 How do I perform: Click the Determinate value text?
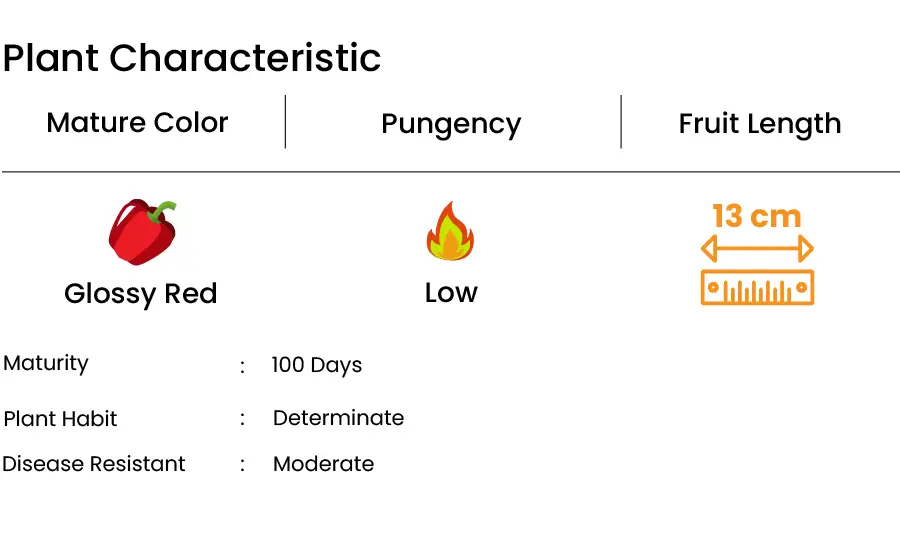[339, 418]
